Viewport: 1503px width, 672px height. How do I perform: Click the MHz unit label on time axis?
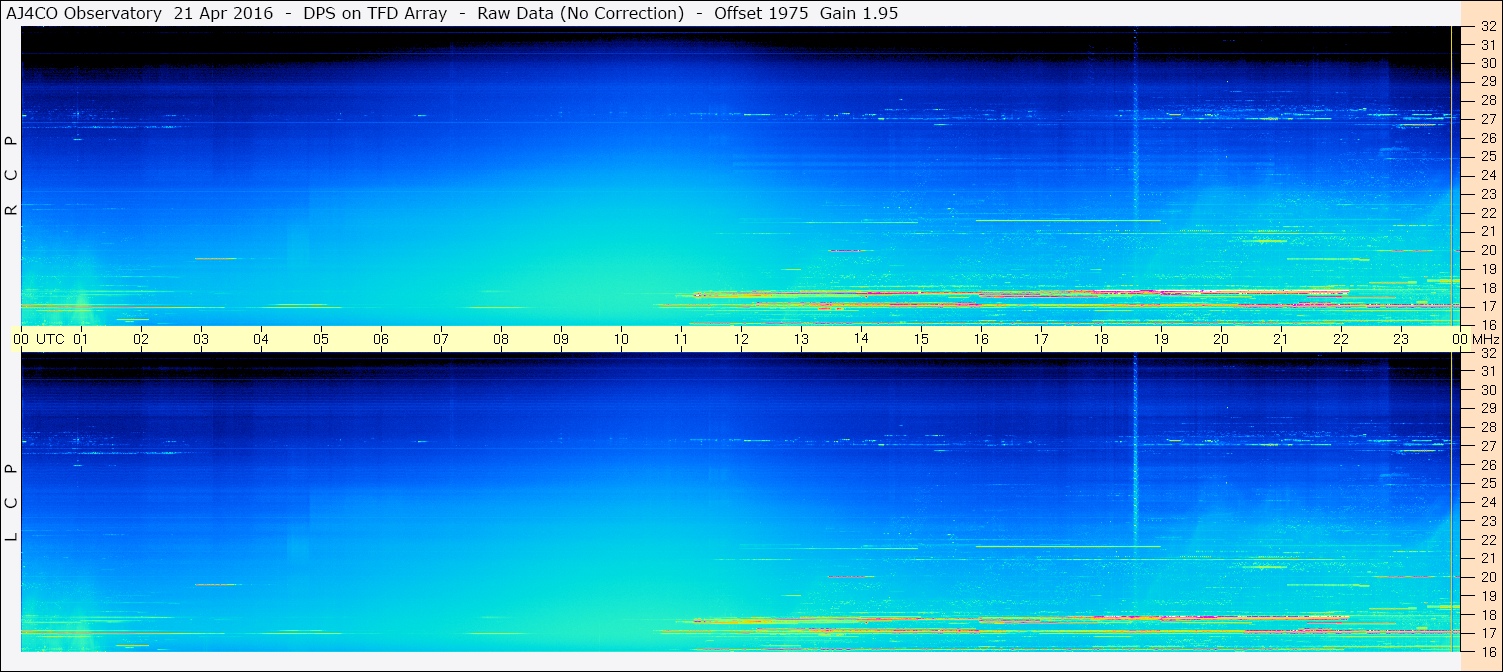tap(1485, 339)
